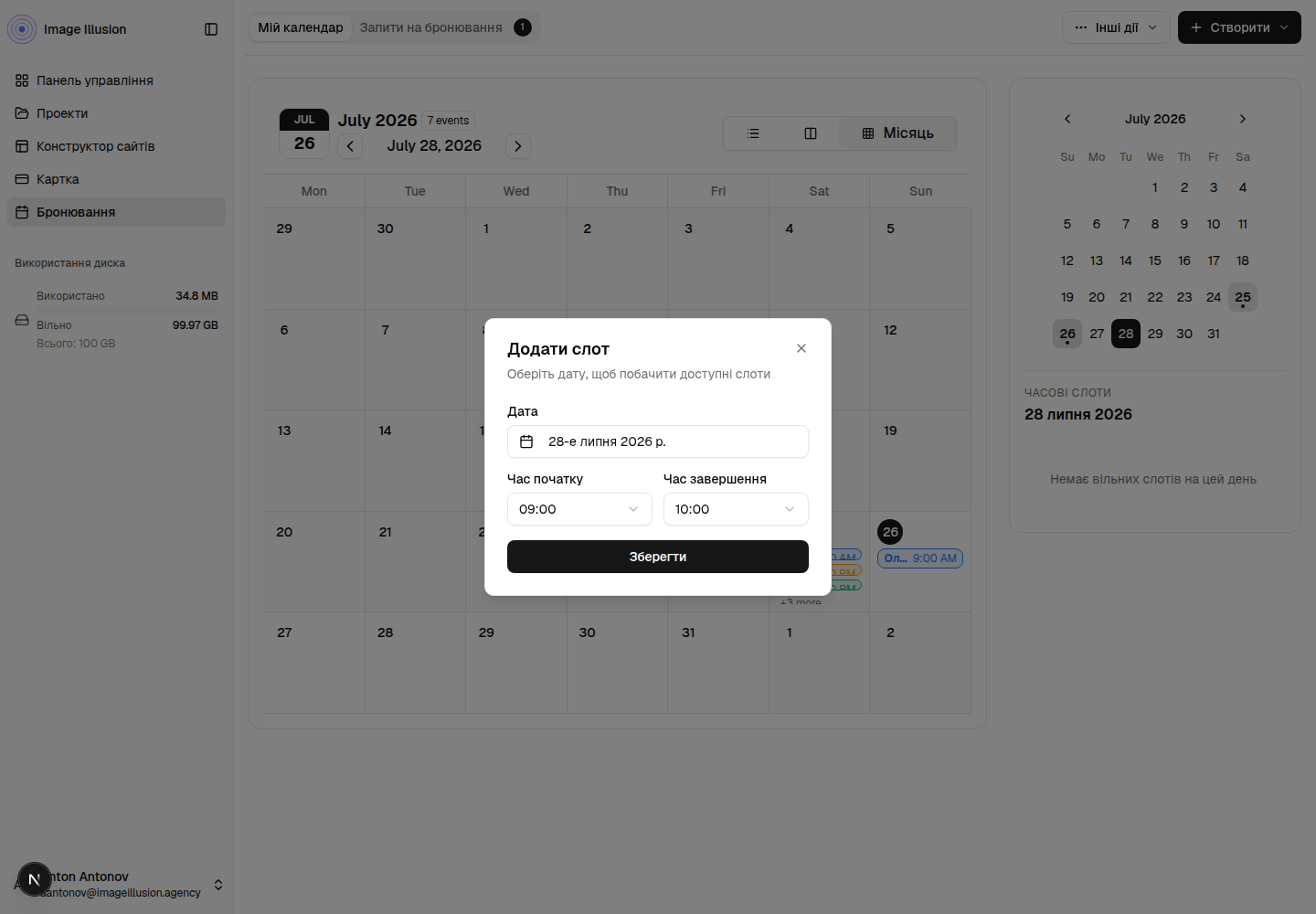Screen dimensions: 1316x914
Task: Click the +3 more events link
Action: pos(801,603)
